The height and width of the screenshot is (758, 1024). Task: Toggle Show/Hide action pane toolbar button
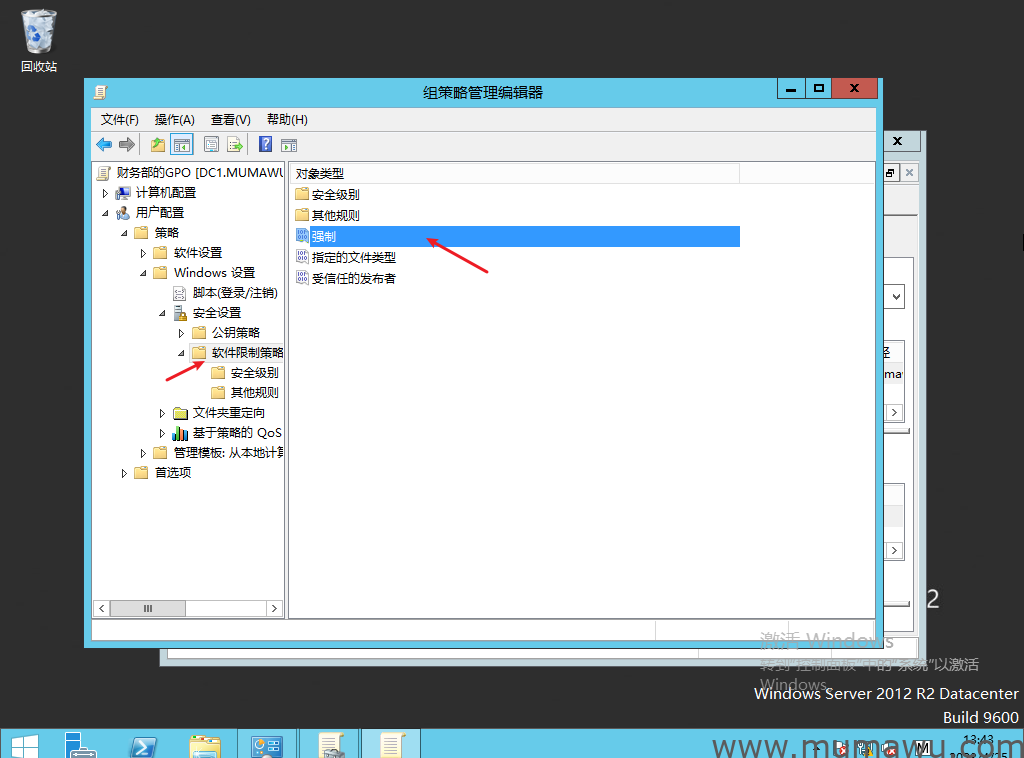tap(289, 144)
